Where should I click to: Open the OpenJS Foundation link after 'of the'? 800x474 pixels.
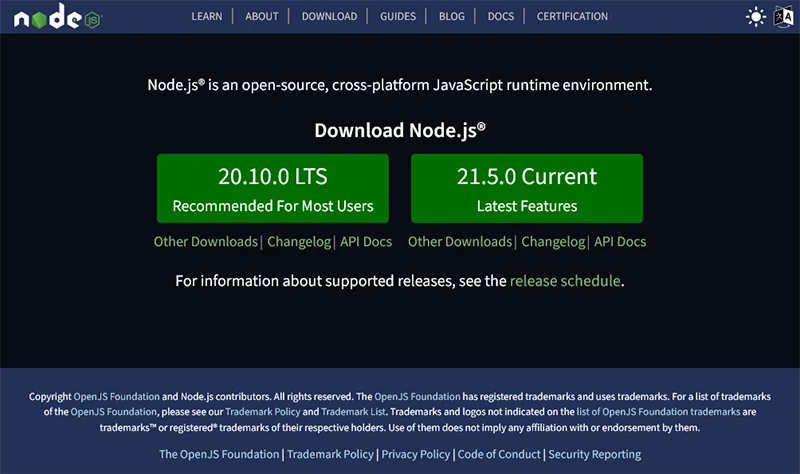coord(113,412)
